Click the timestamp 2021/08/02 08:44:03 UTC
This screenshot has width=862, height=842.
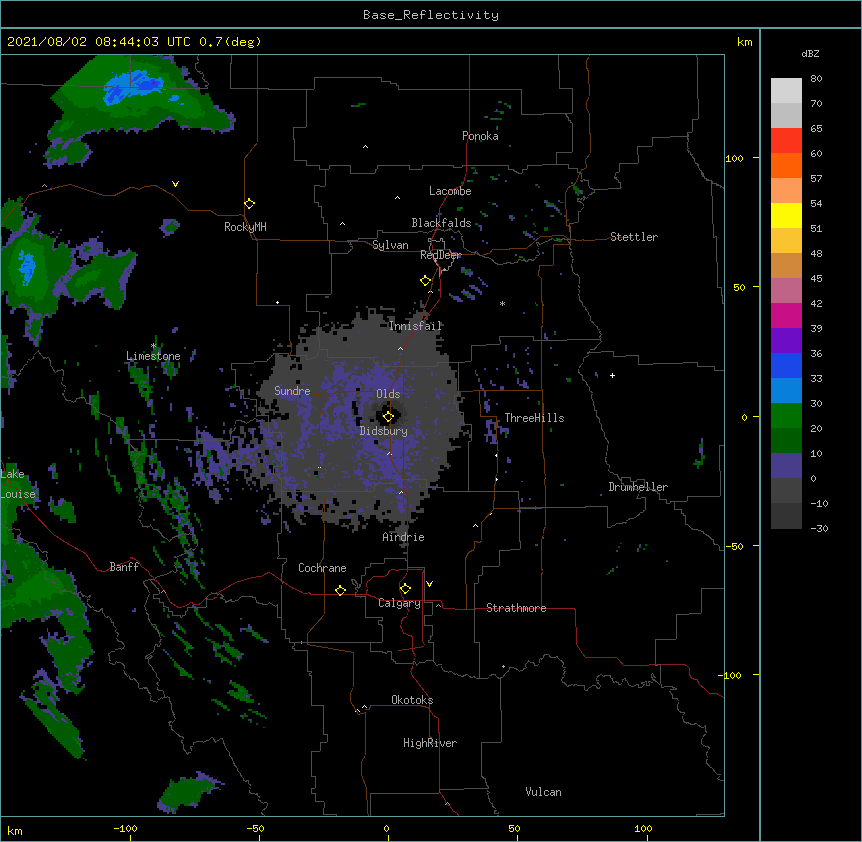100,42
